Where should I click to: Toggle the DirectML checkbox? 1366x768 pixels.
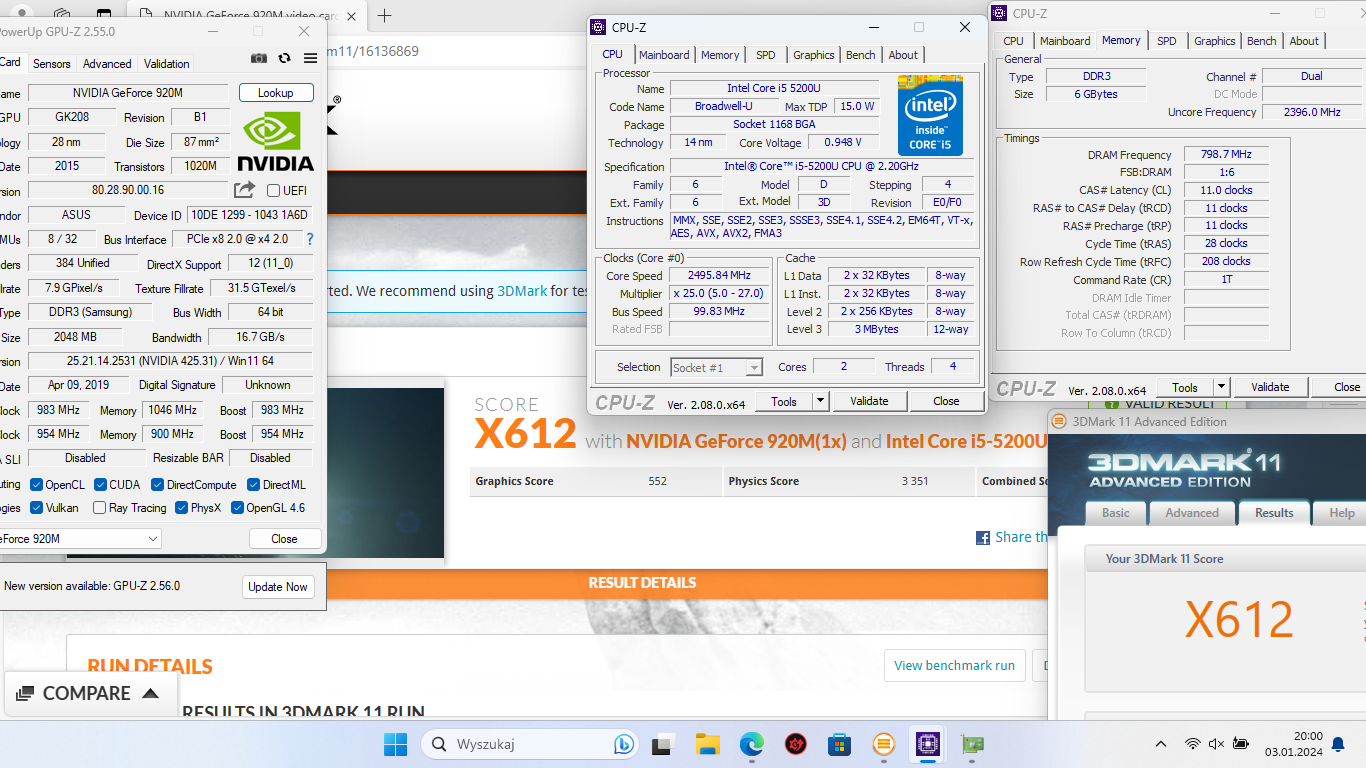pyautogui.click(x=253, y=485)
